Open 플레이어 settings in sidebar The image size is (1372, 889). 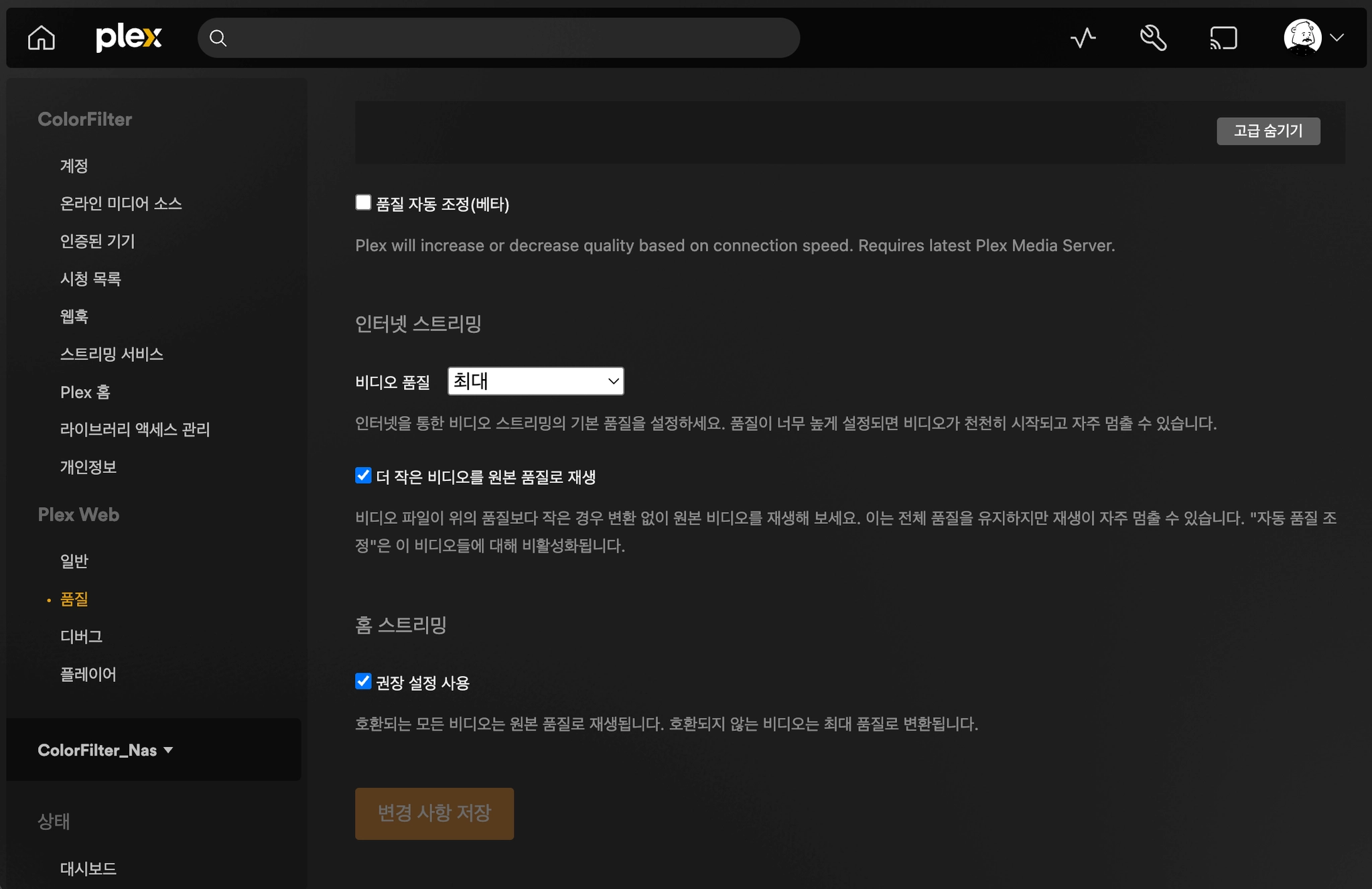coord(88,674)
